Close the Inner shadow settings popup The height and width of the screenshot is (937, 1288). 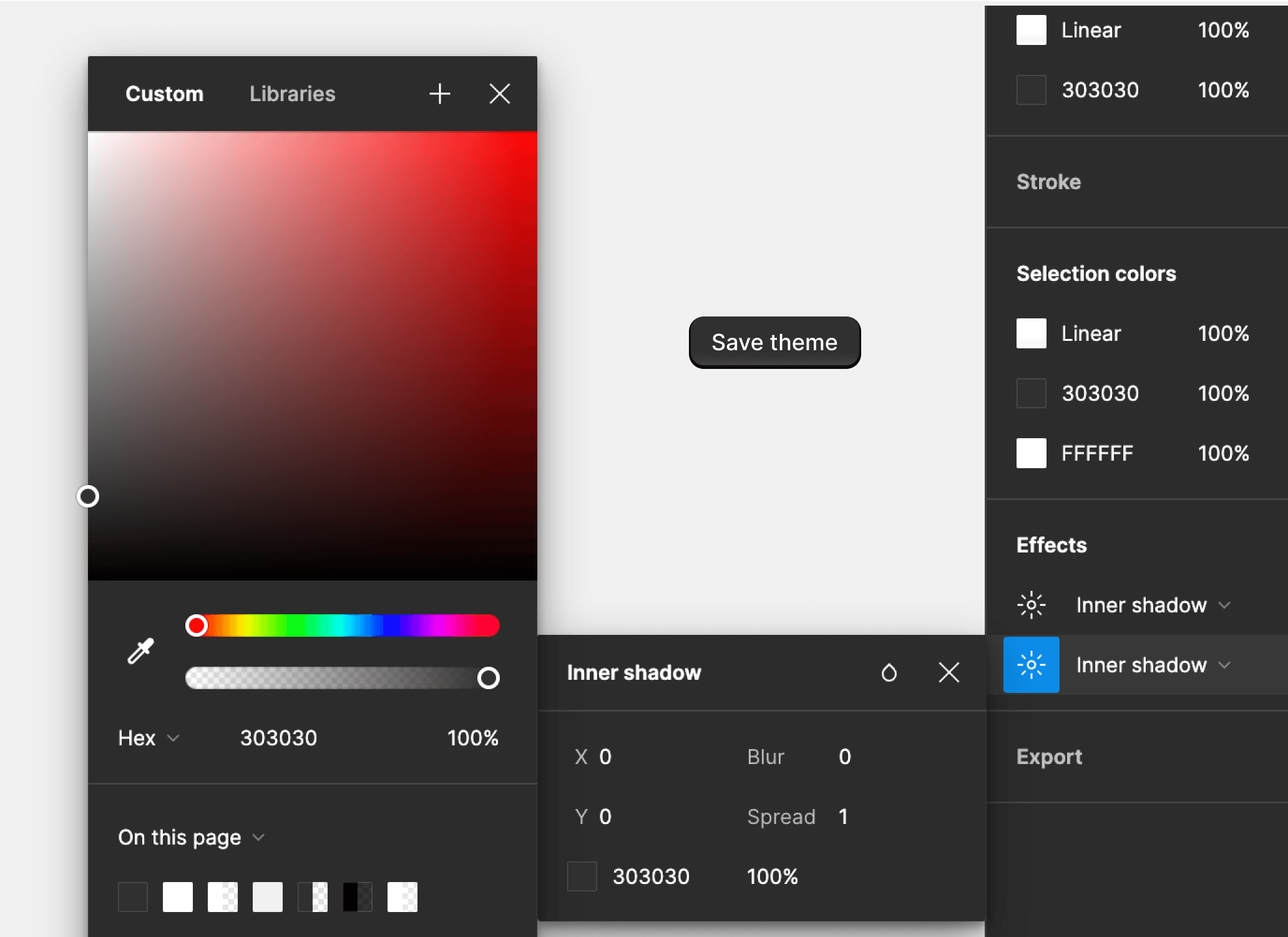(x=949, y=672)
